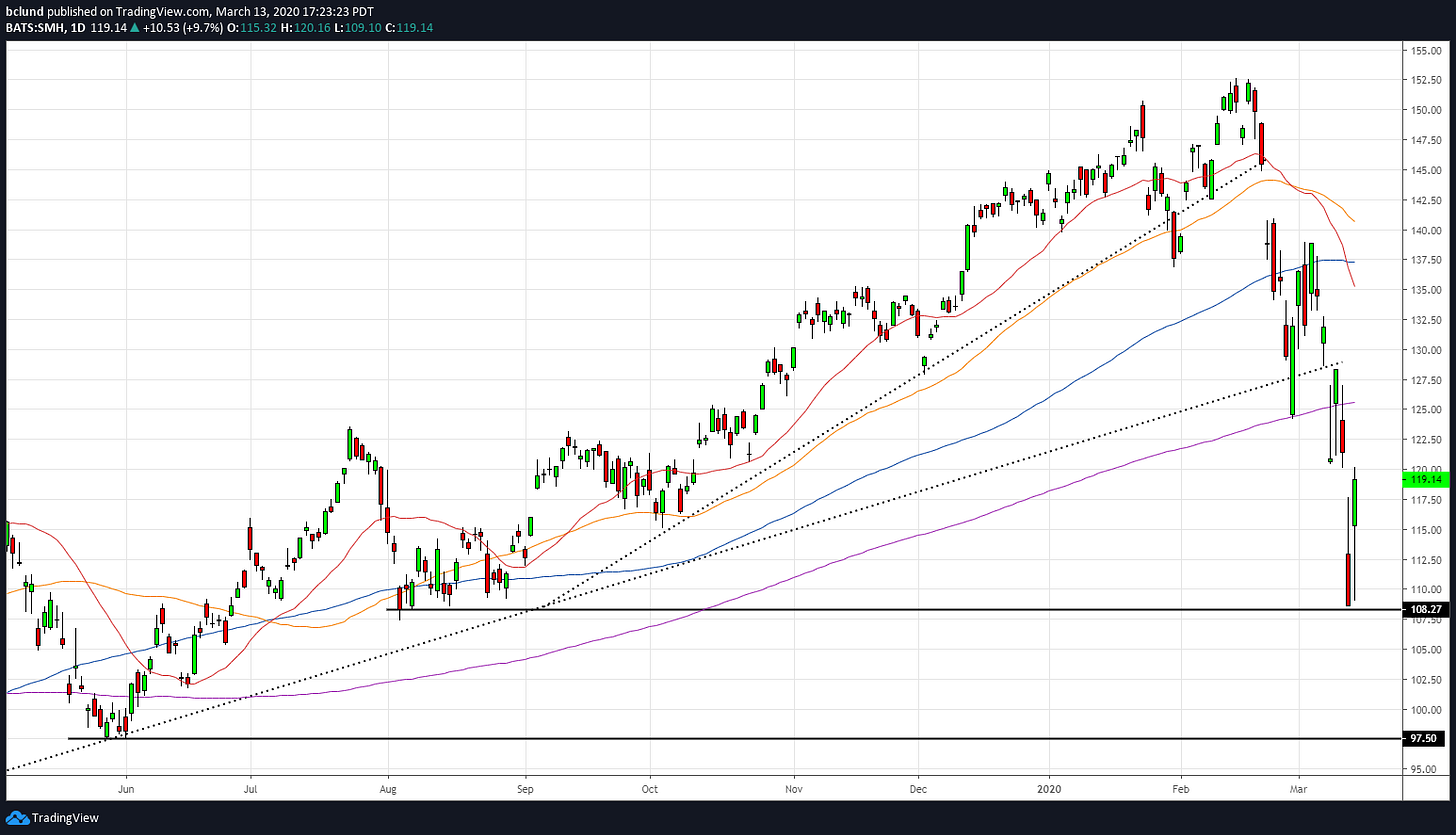The image size is (1456, 835).
Task: Click the Nov label on time axis
Action: (x=794, y=788)
